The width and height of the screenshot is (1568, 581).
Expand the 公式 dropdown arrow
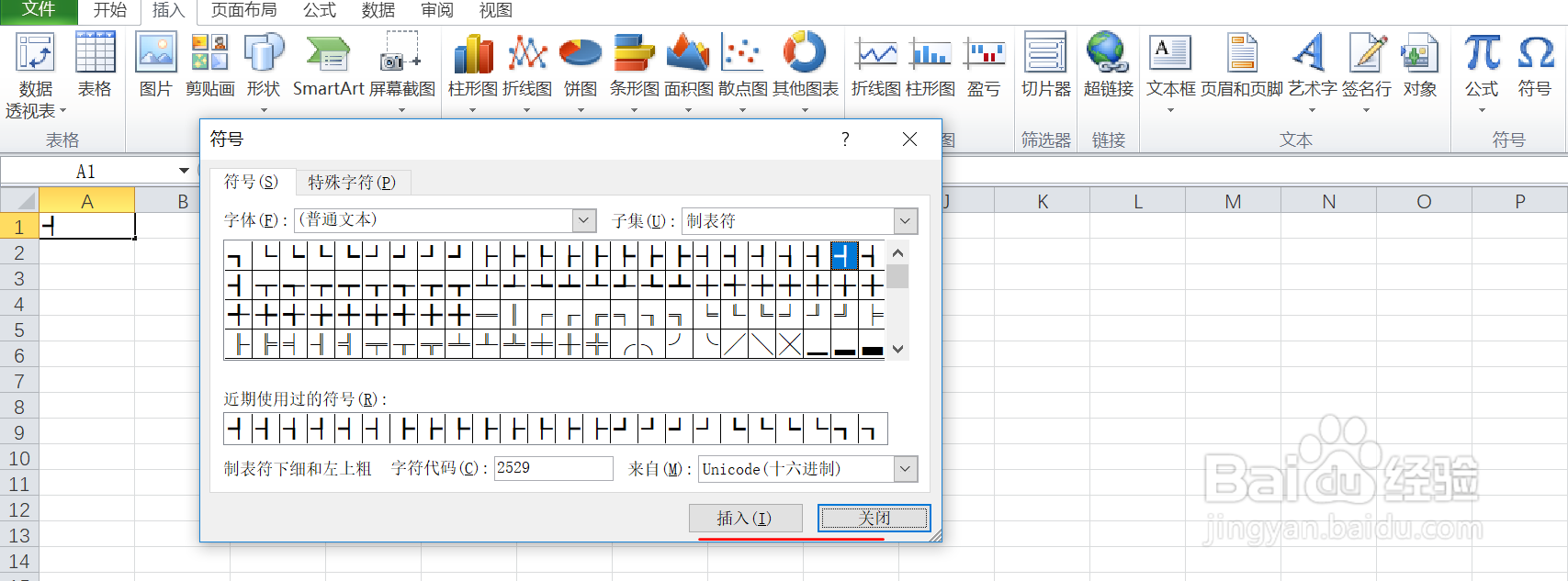[x=1482, y=111]
